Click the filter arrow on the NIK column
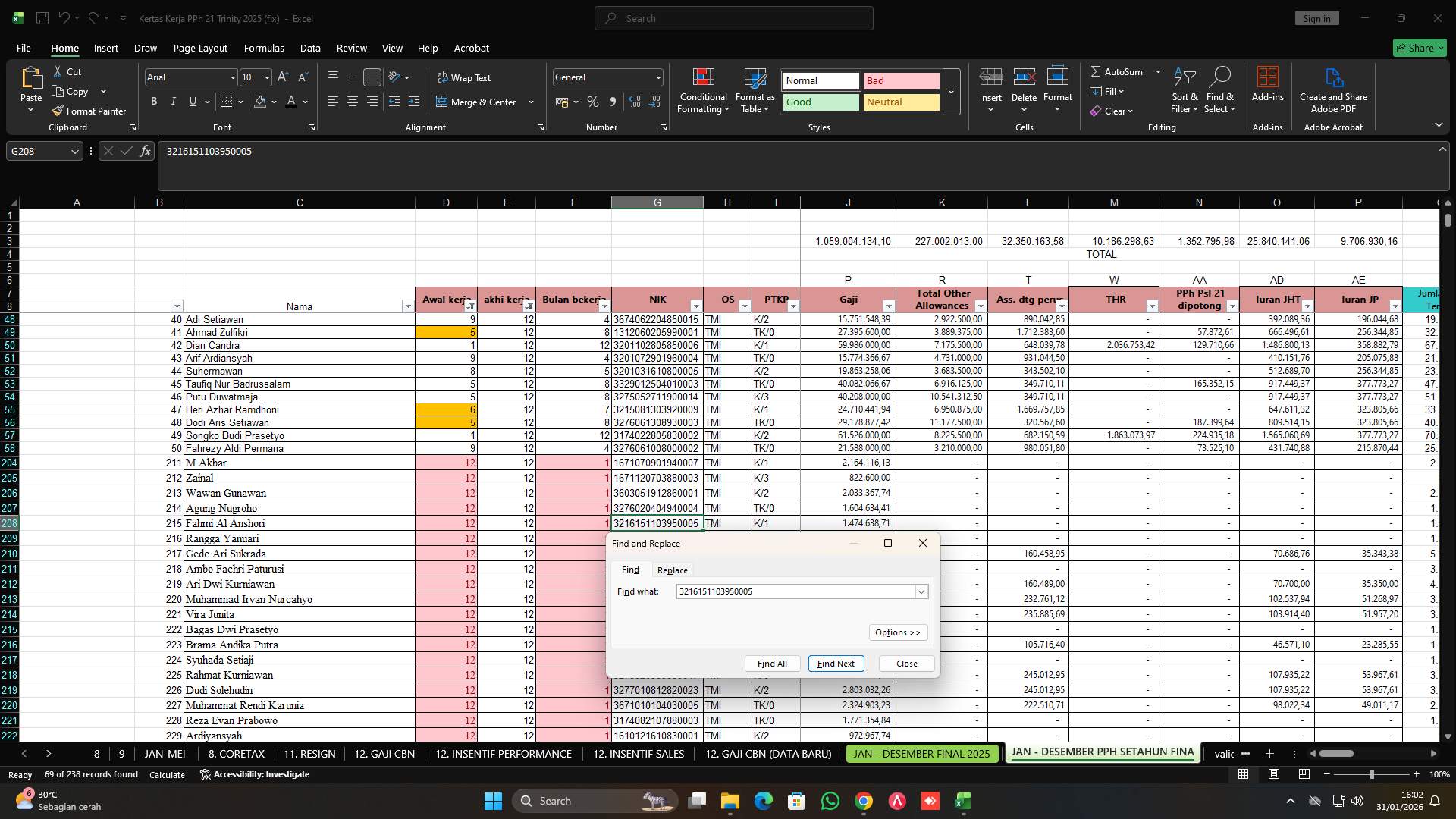1456x819 pixels. point(696,306)
